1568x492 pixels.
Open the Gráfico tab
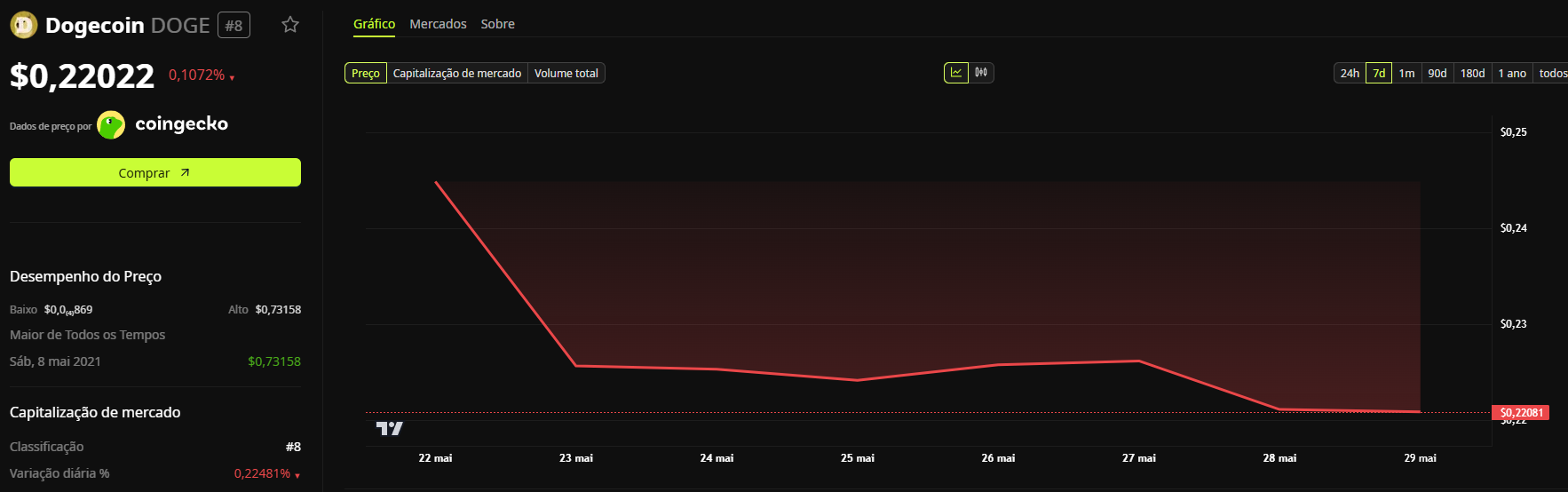(374, 24)
